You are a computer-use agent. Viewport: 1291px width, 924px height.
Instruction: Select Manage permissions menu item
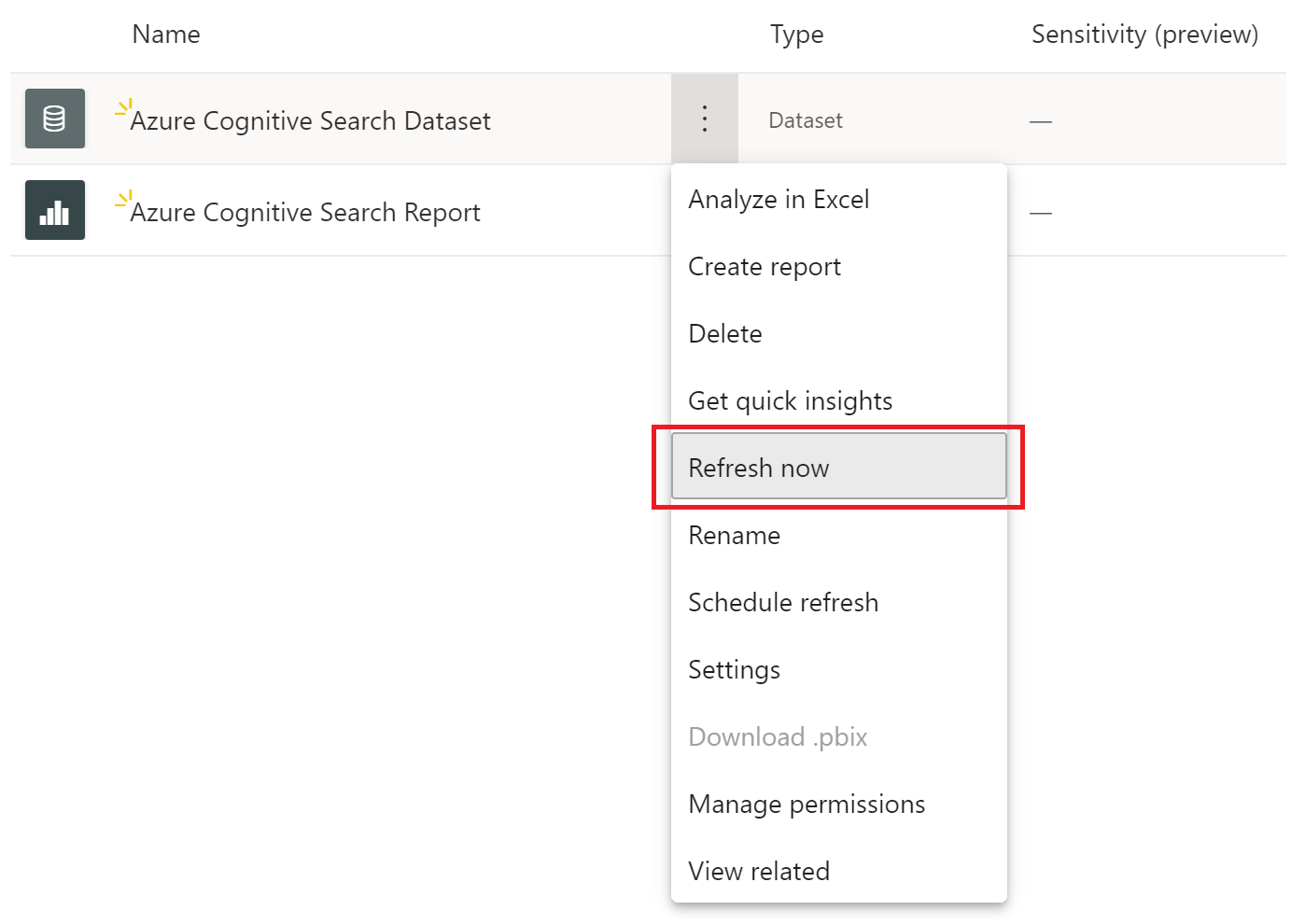coord(807,805)
